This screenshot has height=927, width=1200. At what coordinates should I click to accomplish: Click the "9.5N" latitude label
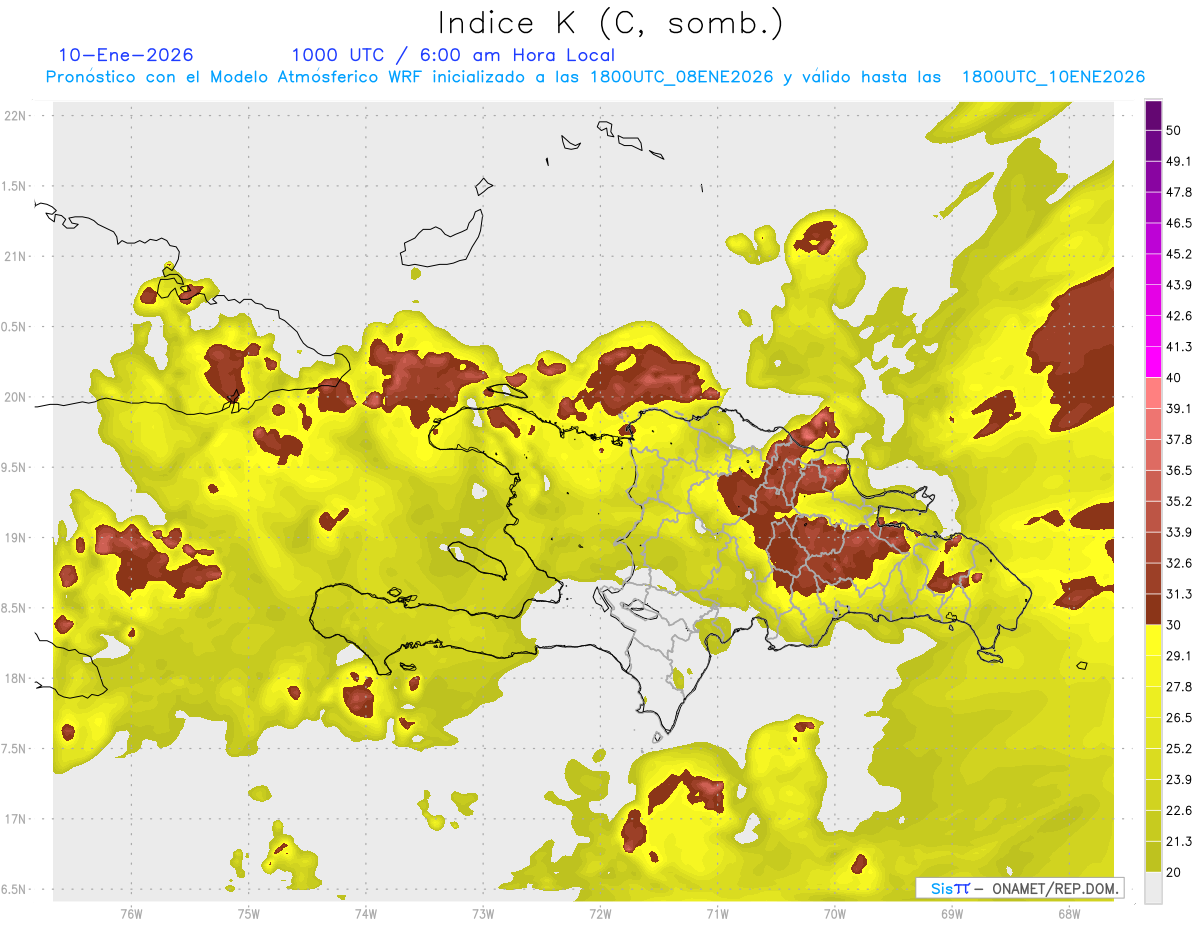(15, 468)
